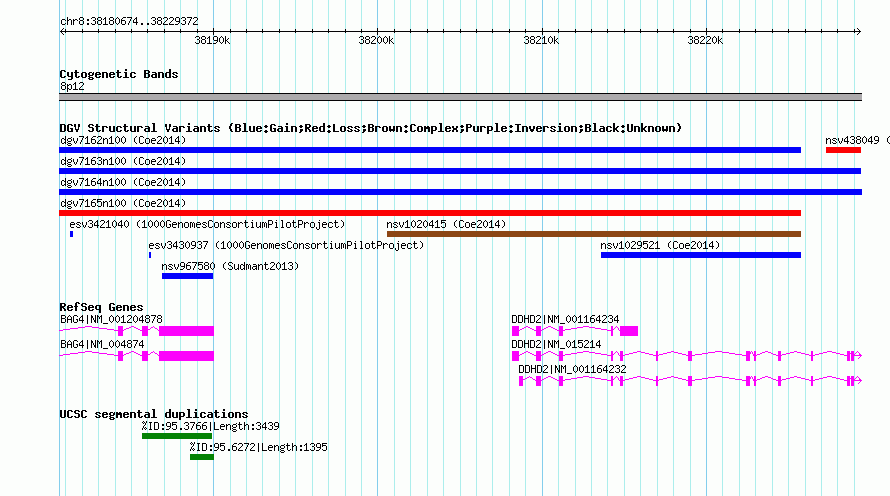This screenshot has width=890, height=496.
Task: Select the green Length:1395 duplication bar
Action: (202, 457)
